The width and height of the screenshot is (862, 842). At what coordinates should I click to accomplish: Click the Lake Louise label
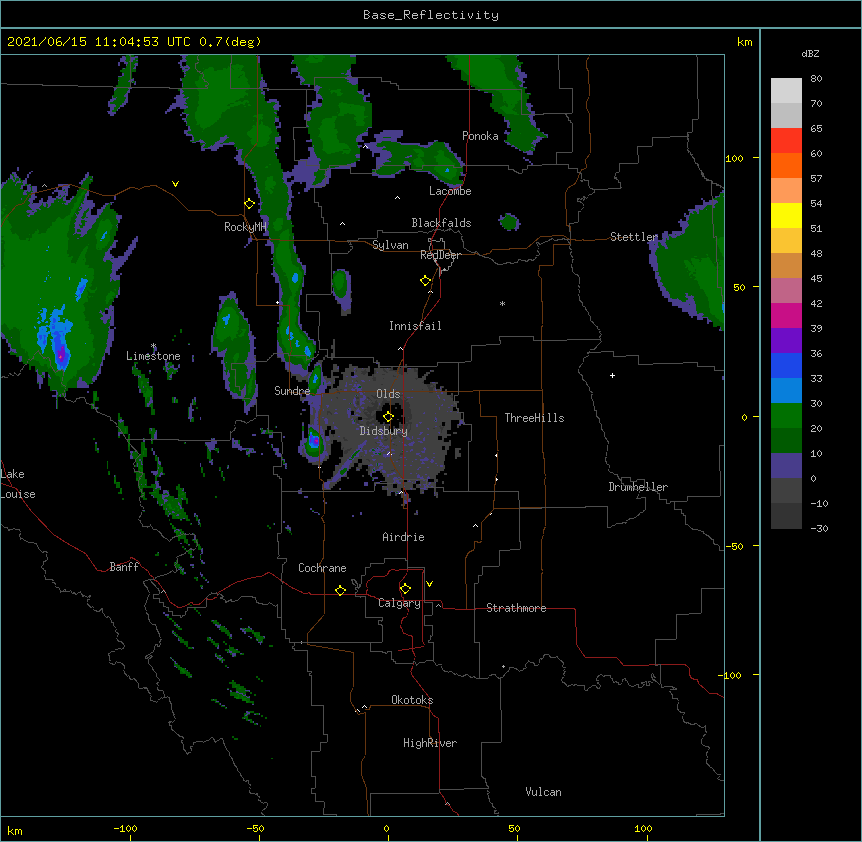click(18, 484)
